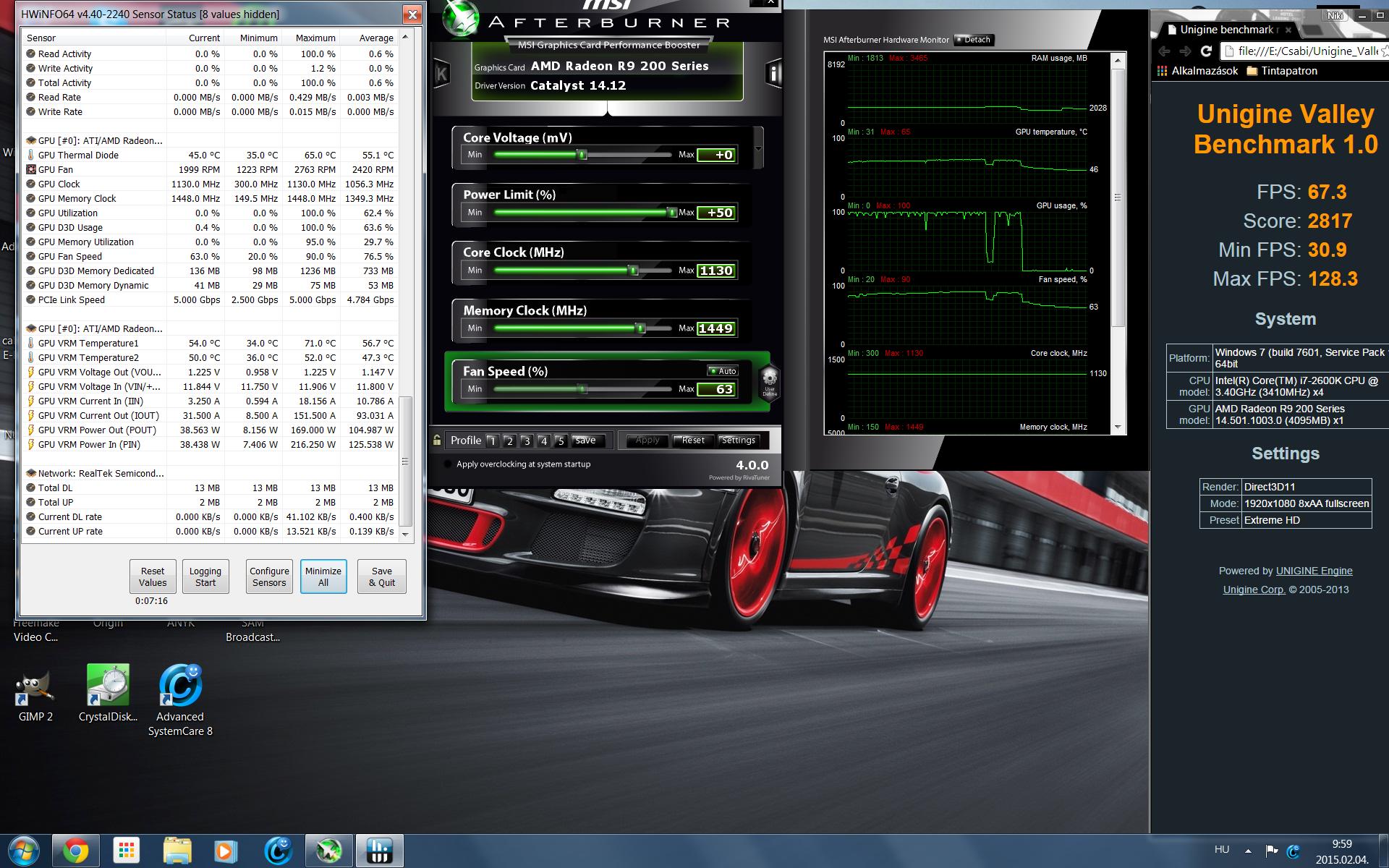The image size is (1389, 868).
Task: Open the UNIGINE Engine link
Action: coord(1314,571)
